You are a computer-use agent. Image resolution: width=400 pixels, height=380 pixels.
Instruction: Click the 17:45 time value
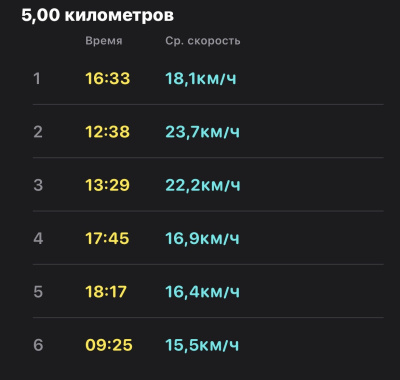tap(107, 238)
